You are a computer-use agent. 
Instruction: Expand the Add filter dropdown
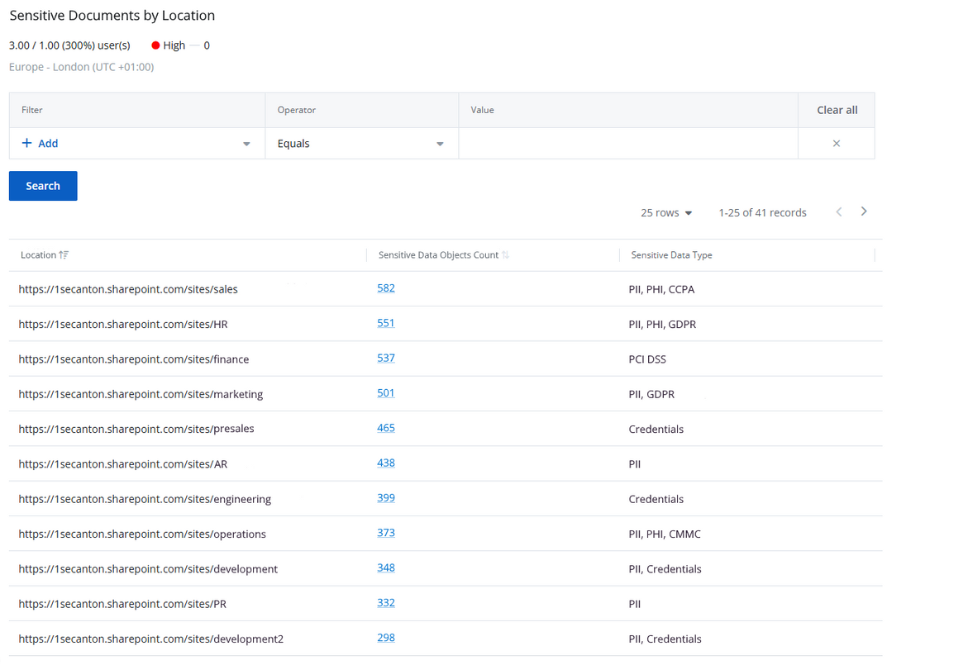(x=246, y=143)
